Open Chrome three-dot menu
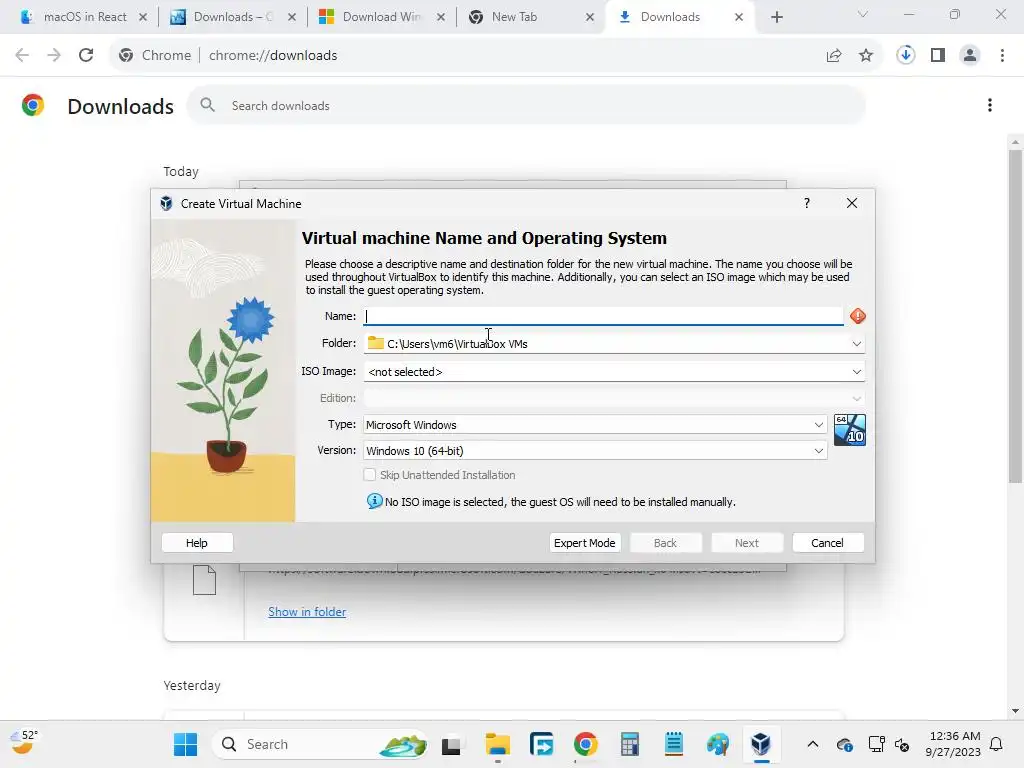Image resolution: width=1024 pixels, height=768 pixels. (1002, 56)
